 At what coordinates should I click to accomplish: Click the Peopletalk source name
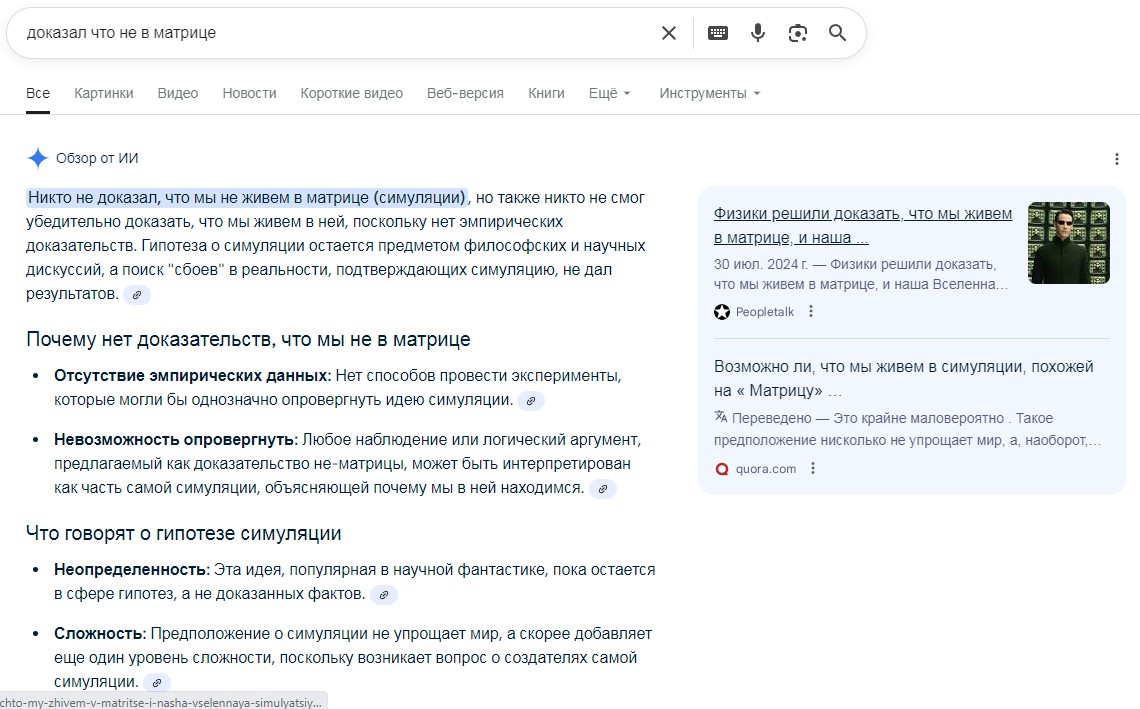point(765,312)
